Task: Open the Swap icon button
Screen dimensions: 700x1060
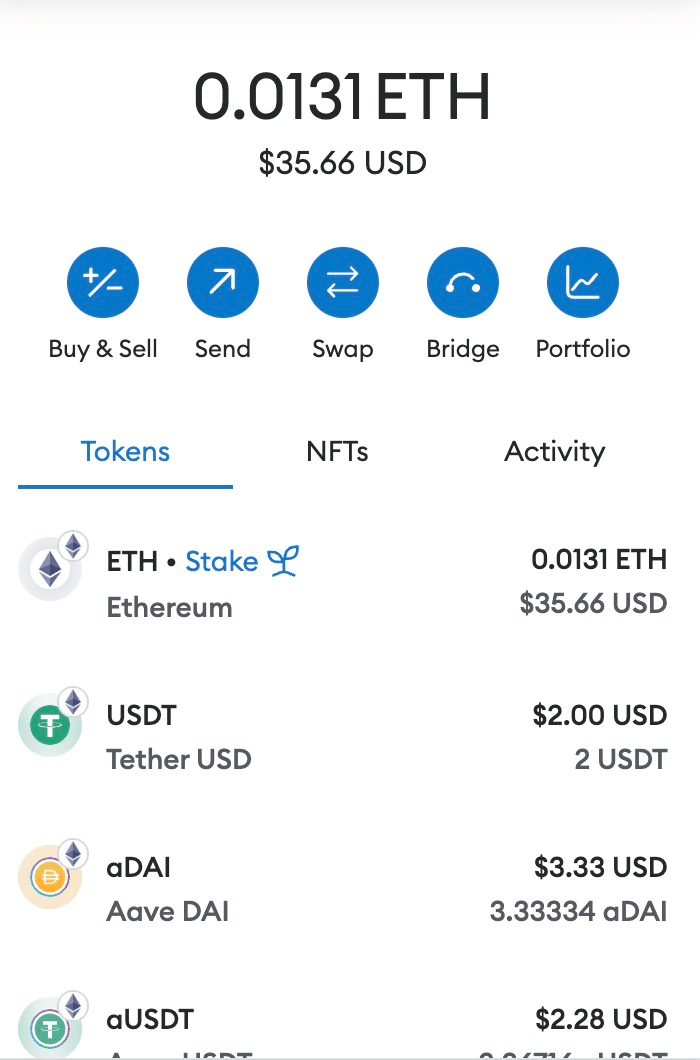Action: tap(343, 284)
